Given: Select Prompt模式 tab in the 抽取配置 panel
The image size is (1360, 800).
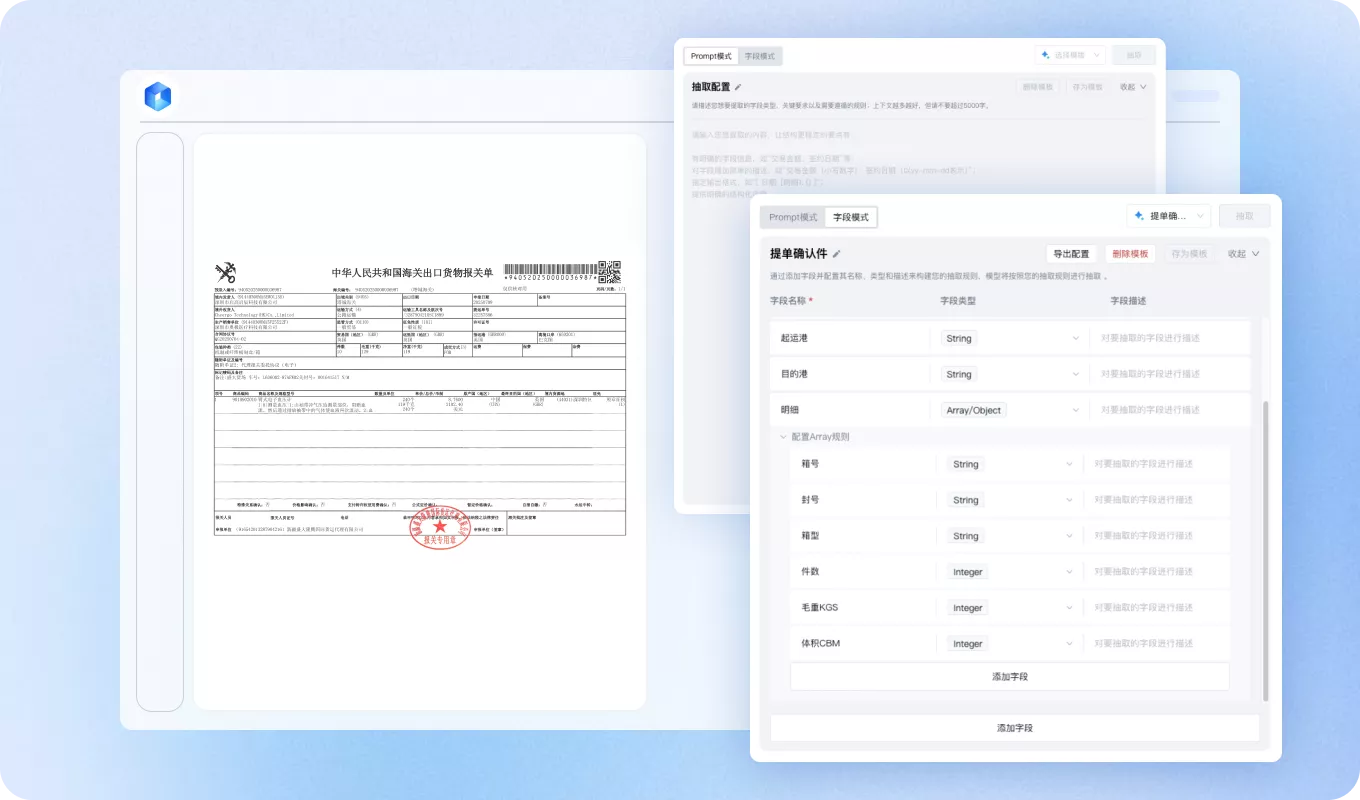Looking at the screenshot, I should click(x=711, y=56).
